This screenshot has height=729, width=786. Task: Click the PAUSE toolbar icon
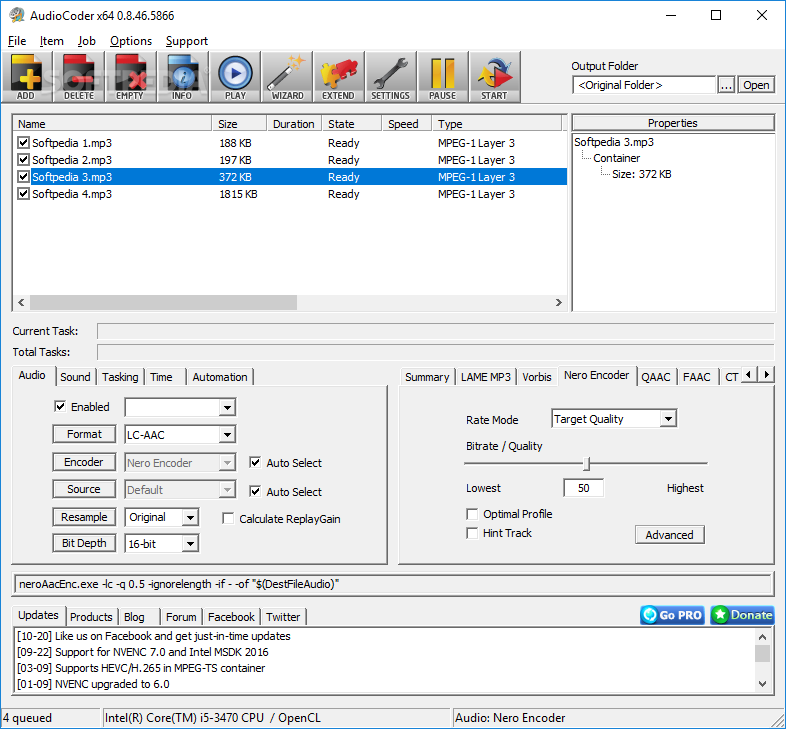tap(443, 77)
